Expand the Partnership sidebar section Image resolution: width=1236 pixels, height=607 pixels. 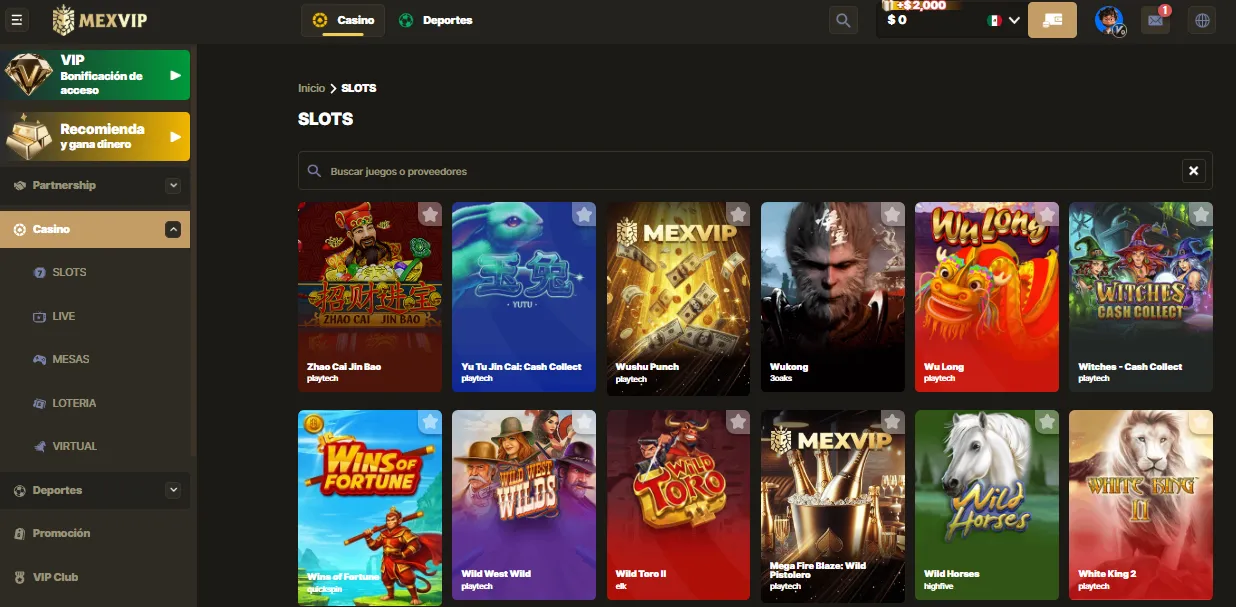click(x=95, y=185)
